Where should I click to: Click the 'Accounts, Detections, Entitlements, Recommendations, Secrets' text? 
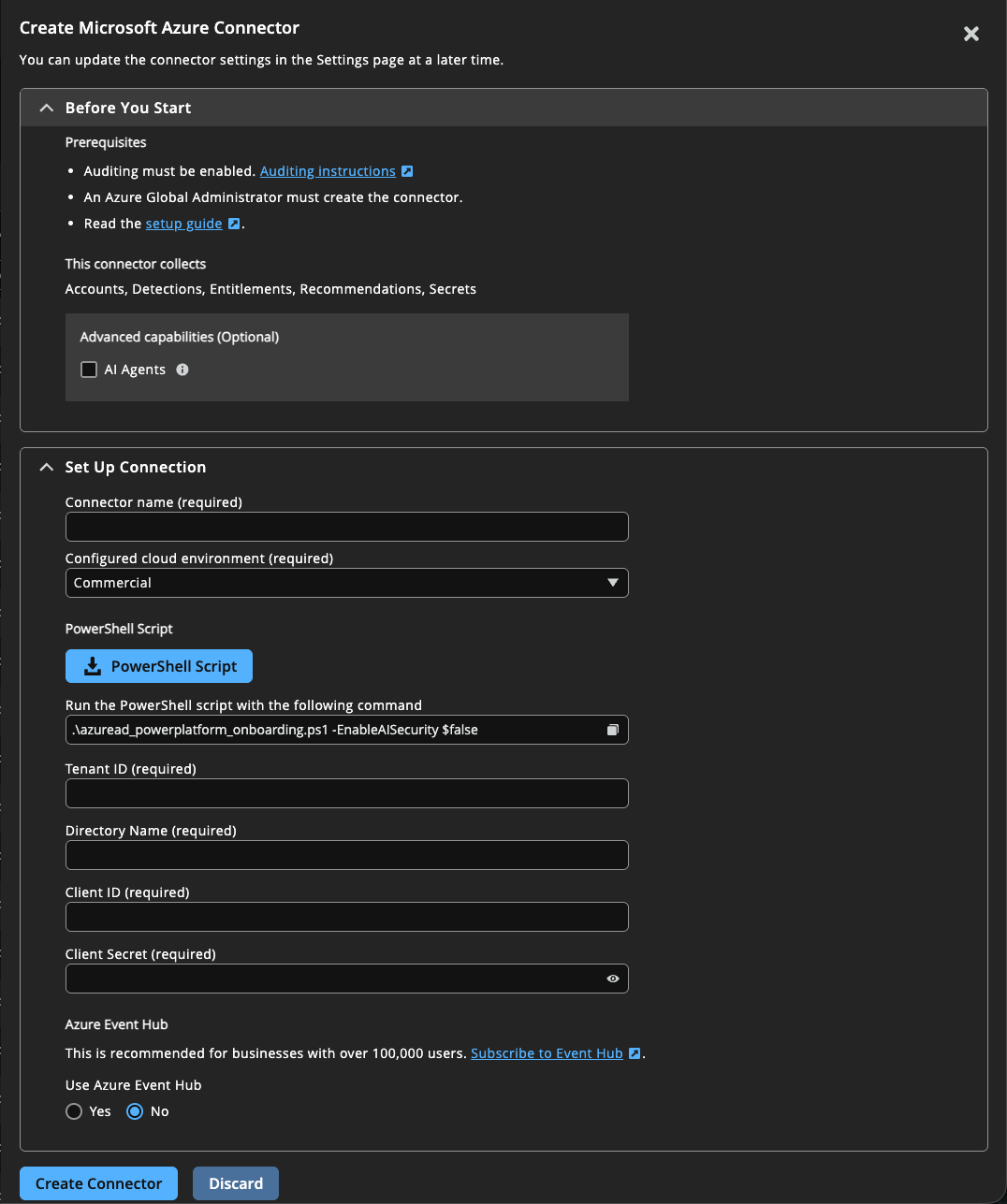click(x=270, y=289)
